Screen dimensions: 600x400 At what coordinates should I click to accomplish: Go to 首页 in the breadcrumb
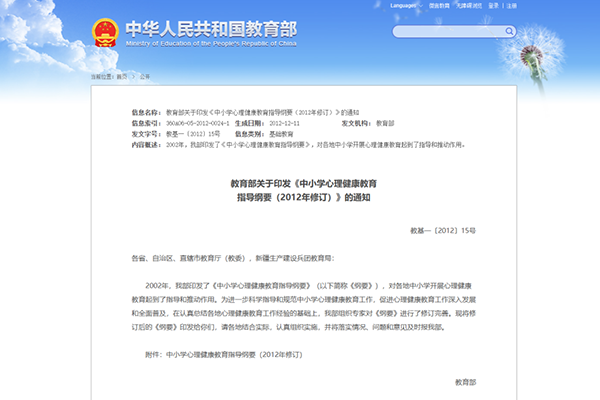[x=122, y=75]
